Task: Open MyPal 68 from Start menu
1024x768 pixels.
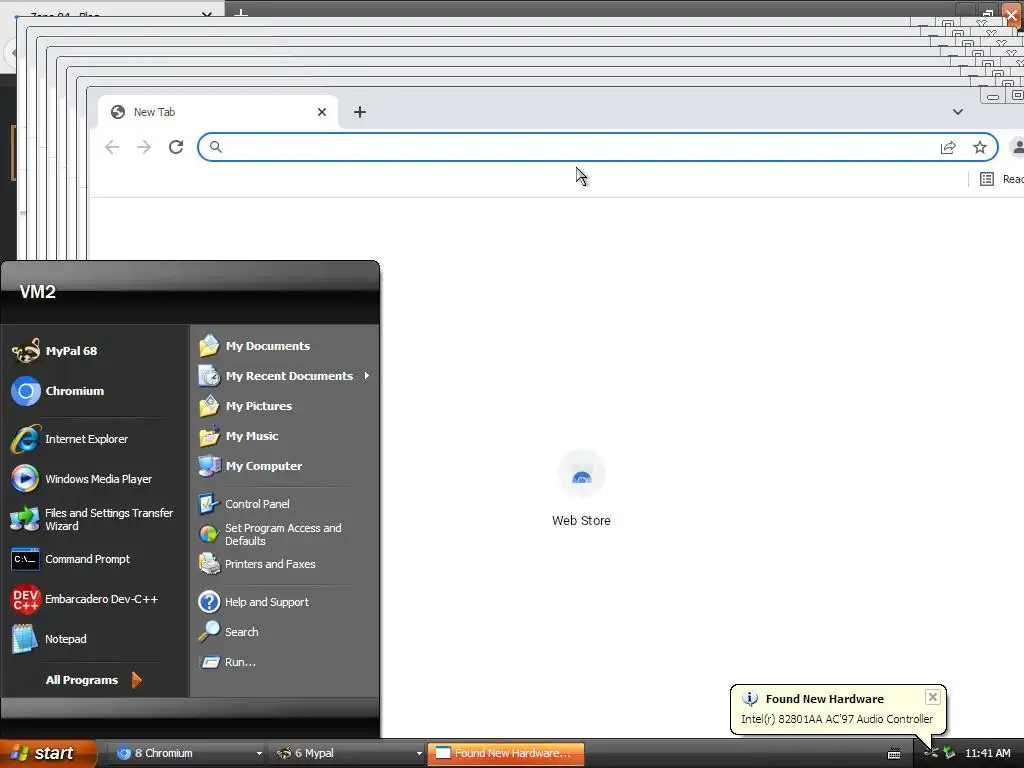Action: coord(95,351)
